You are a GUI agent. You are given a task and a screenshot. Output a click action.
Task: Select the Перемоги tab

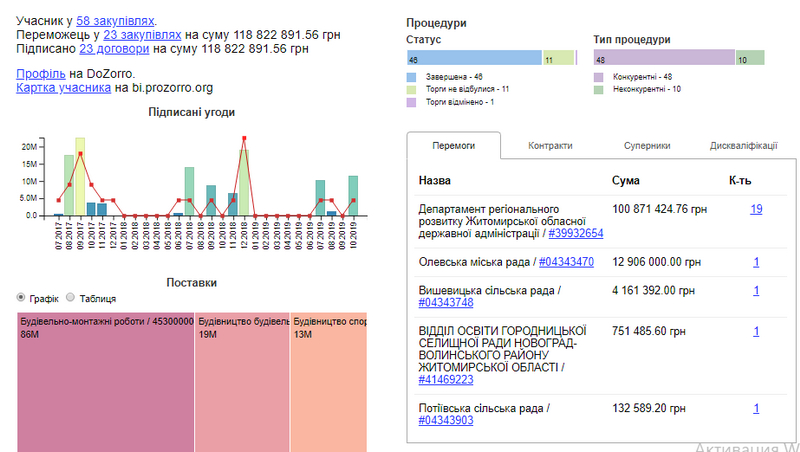click(453, 145)
